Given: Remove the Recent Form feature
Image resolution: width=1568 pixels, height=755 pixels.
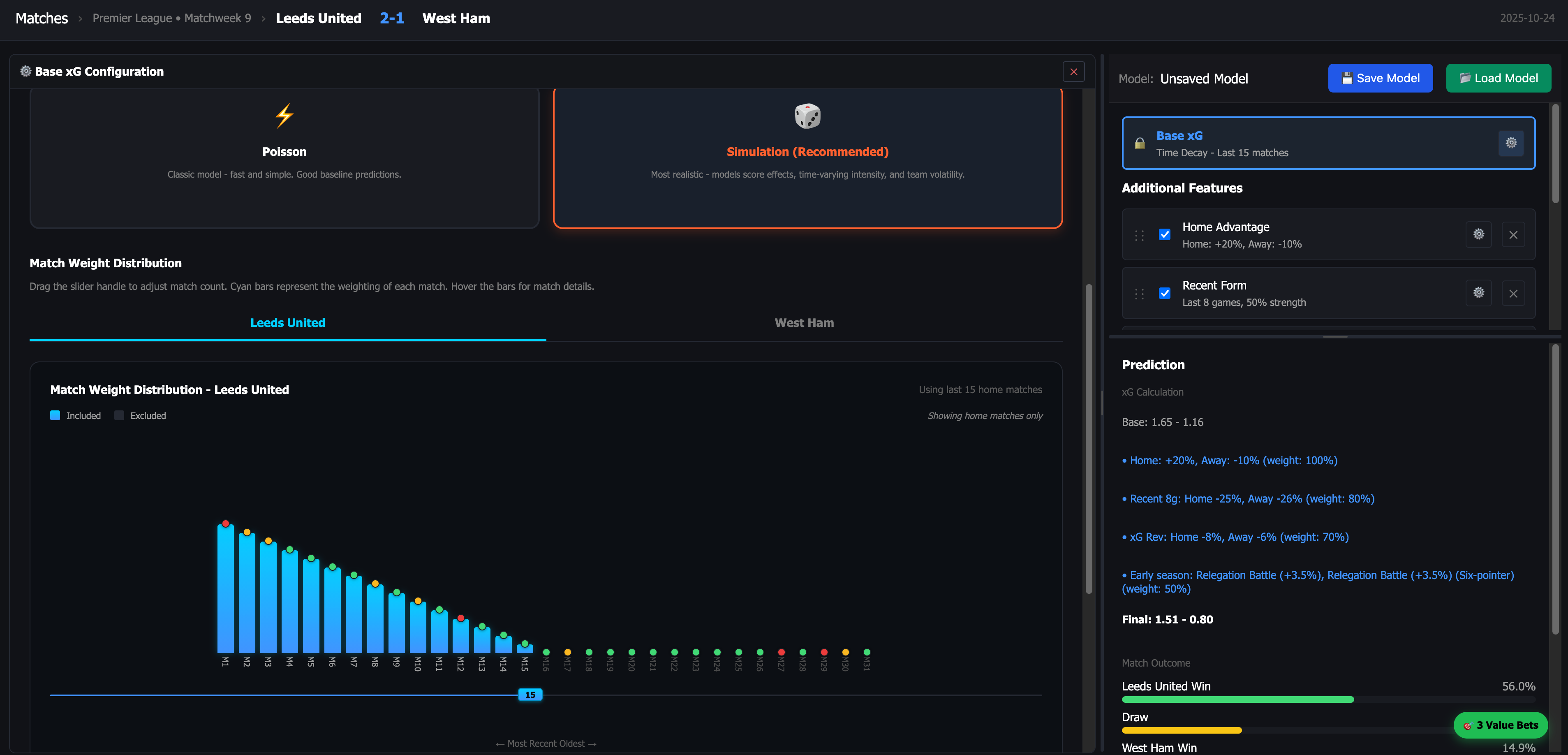Looking at the screenshot, I should click(1514, 292).
